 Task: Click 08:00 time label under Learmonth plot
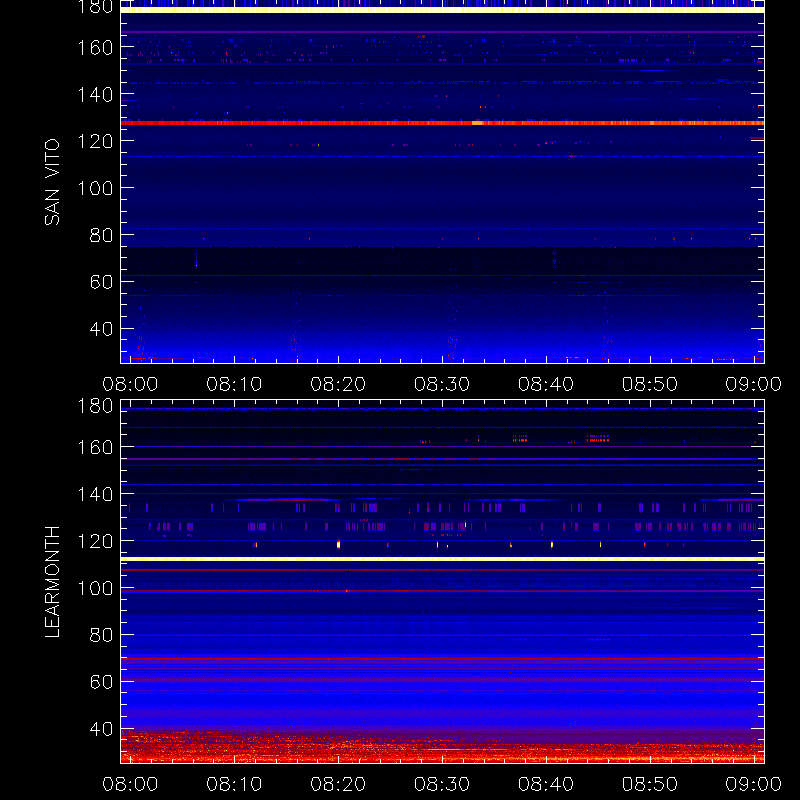coord(130,784)
